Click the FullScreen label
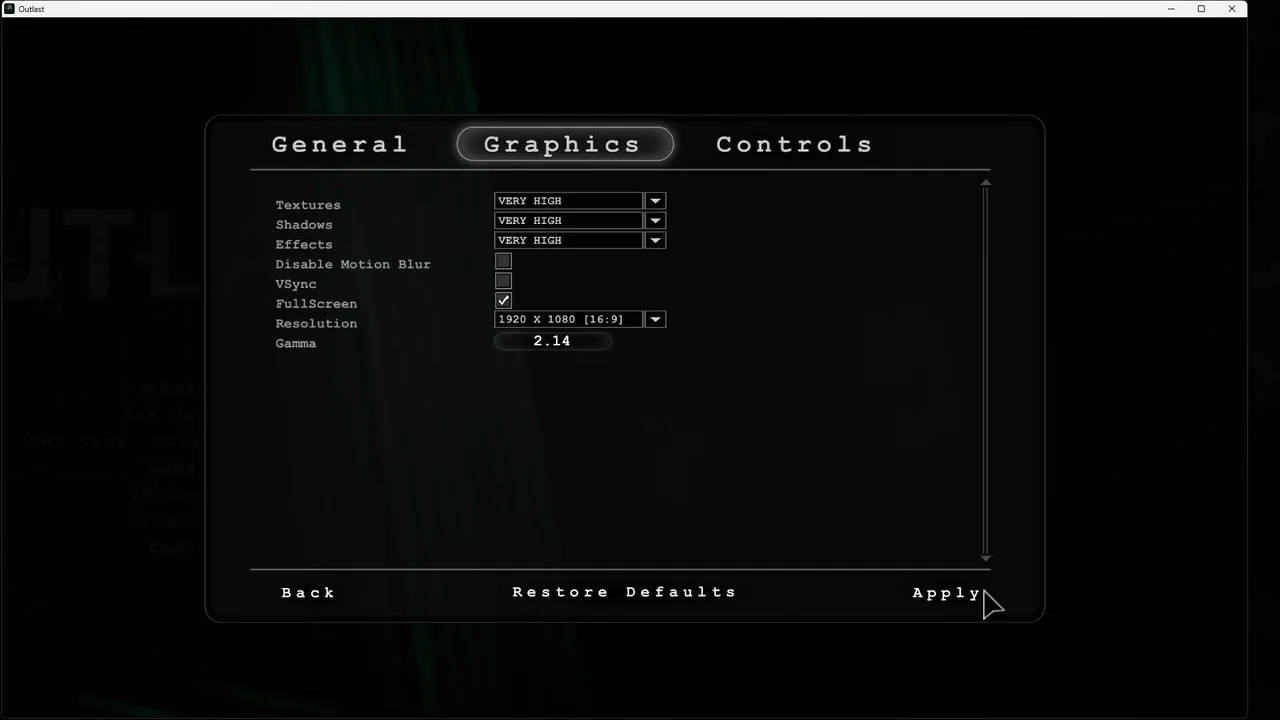1280x720 pixels. (316, 304)
